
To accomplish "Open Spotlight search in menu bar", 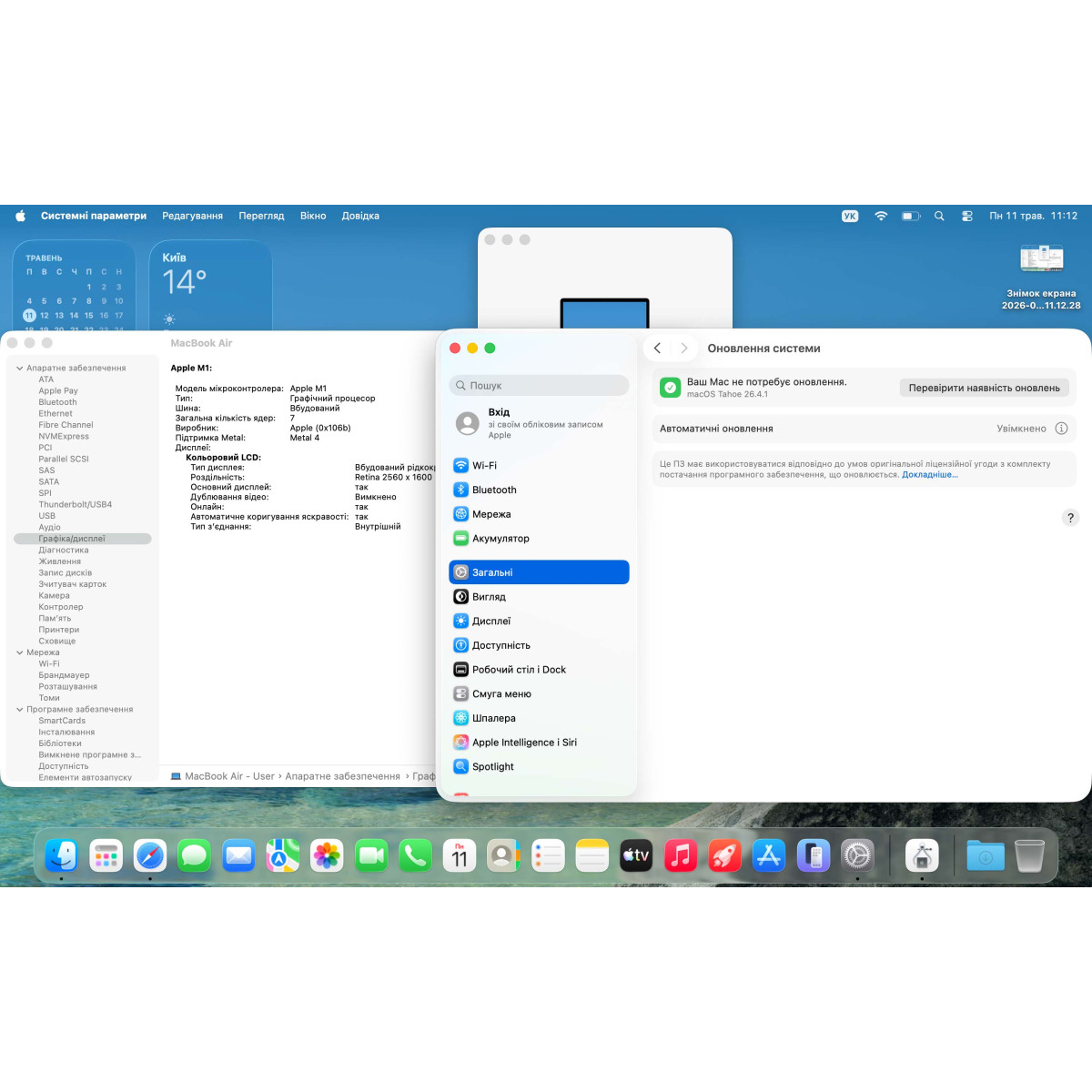I will [x=939, y=216].
